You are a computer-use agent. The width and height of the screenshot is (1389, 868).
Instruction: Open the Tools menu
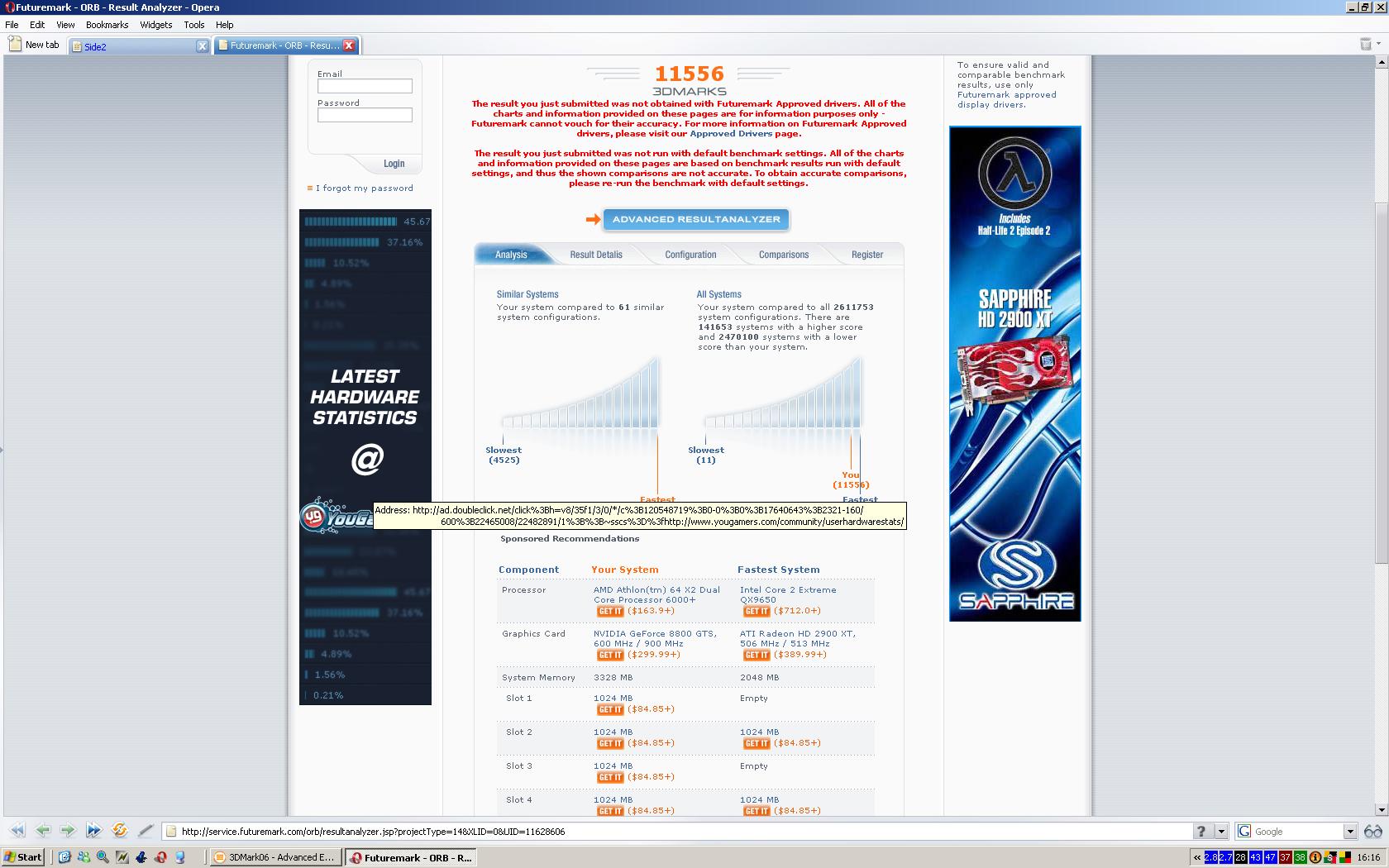coord(194,25)
